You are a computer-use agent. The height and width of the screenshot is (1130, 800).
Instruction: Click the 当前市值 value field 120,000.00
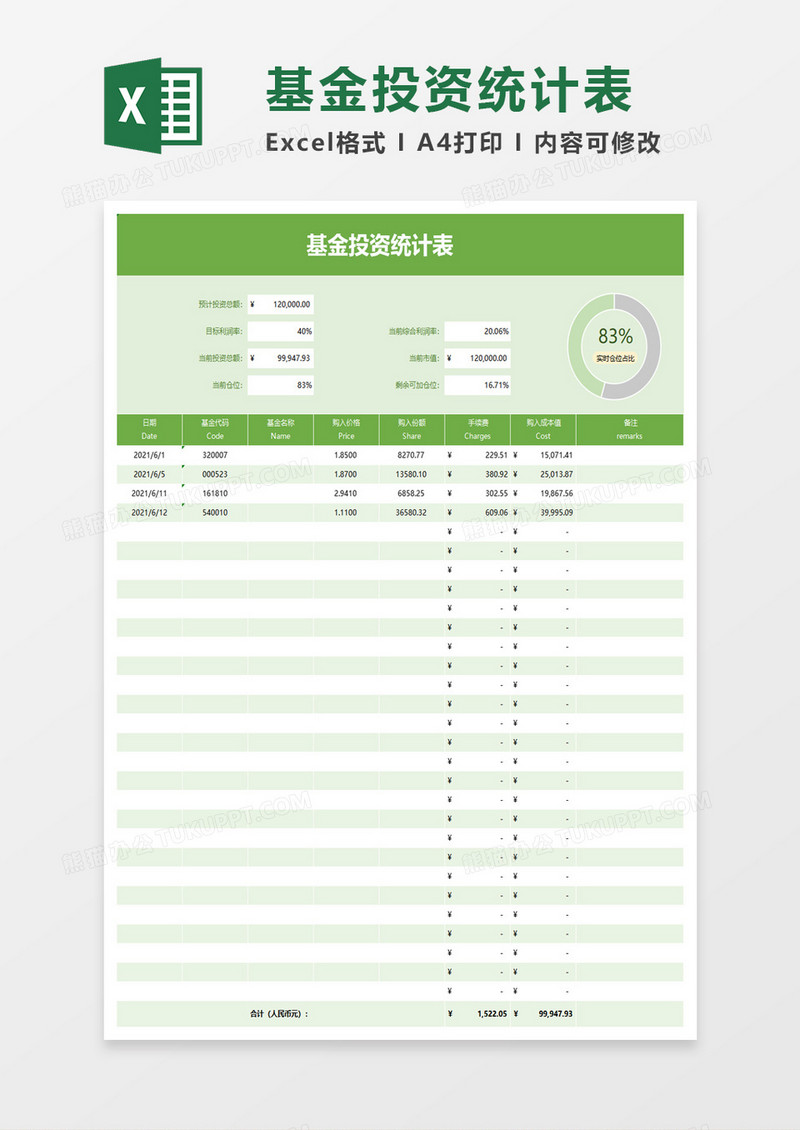pyautogui.click(x=478, y=358)
